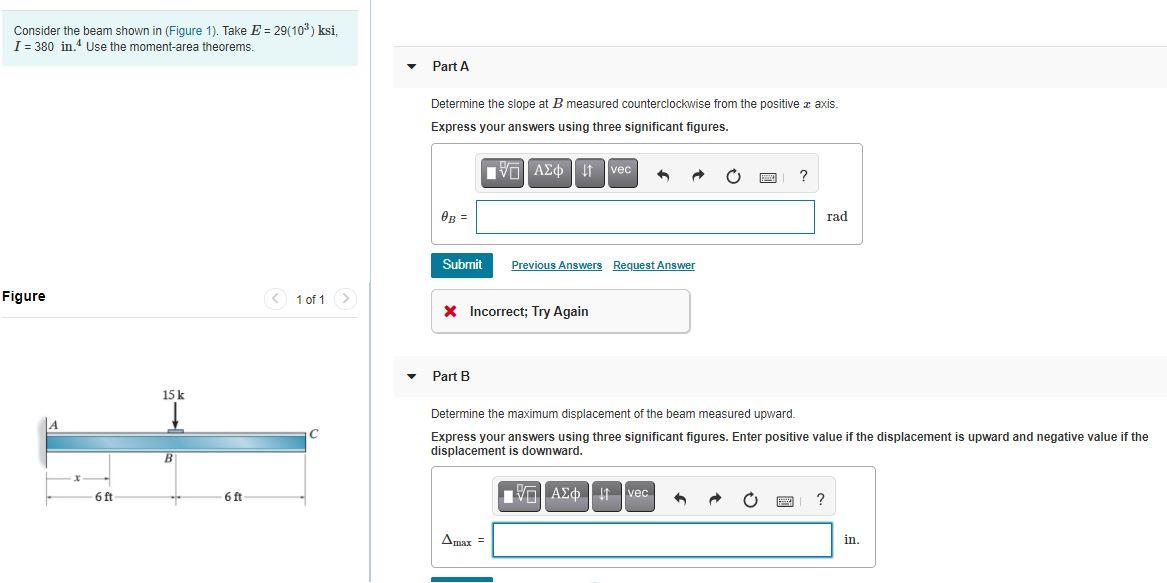Go back using the left figure chevron
The width and height of the screenshot is (1167, 583).
275,299
